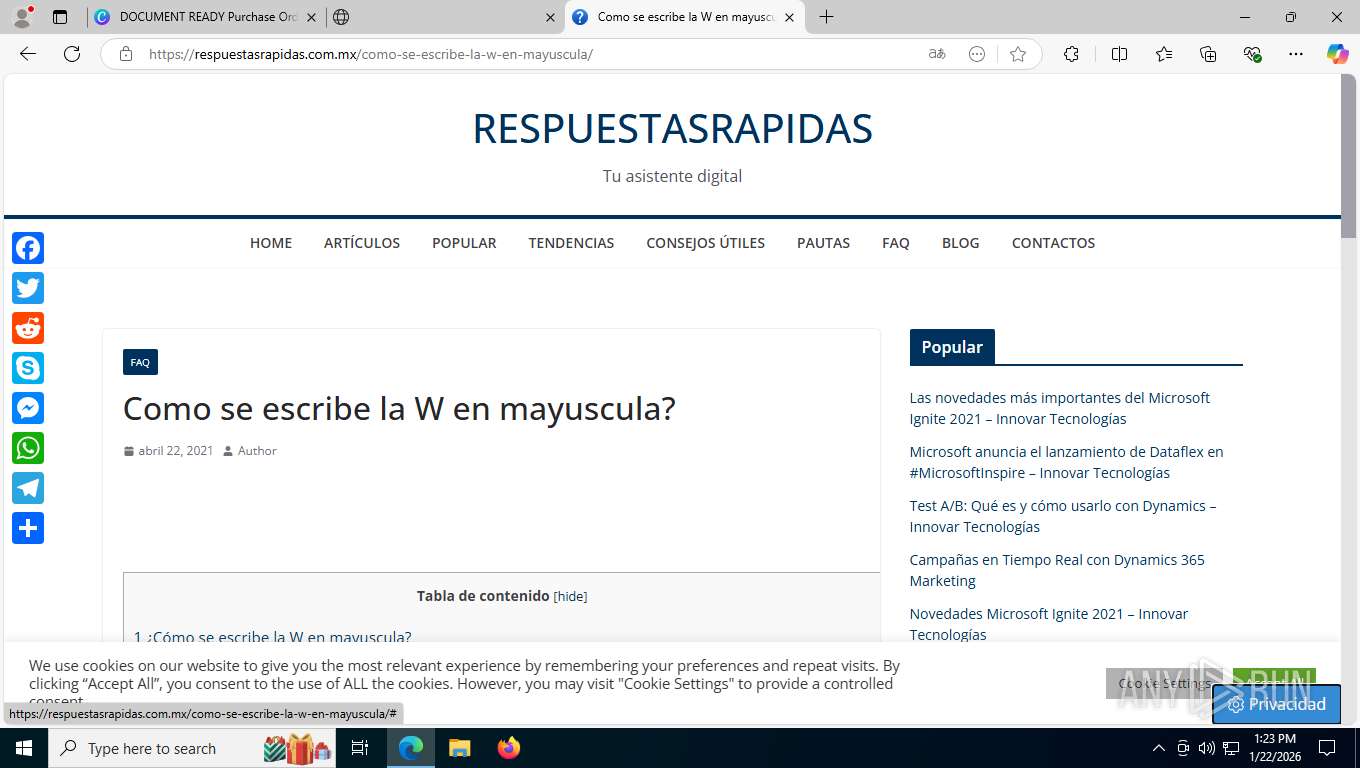Close the Como se escribe tab
The height and width of the screenshot is (768, 1360).
789,17
